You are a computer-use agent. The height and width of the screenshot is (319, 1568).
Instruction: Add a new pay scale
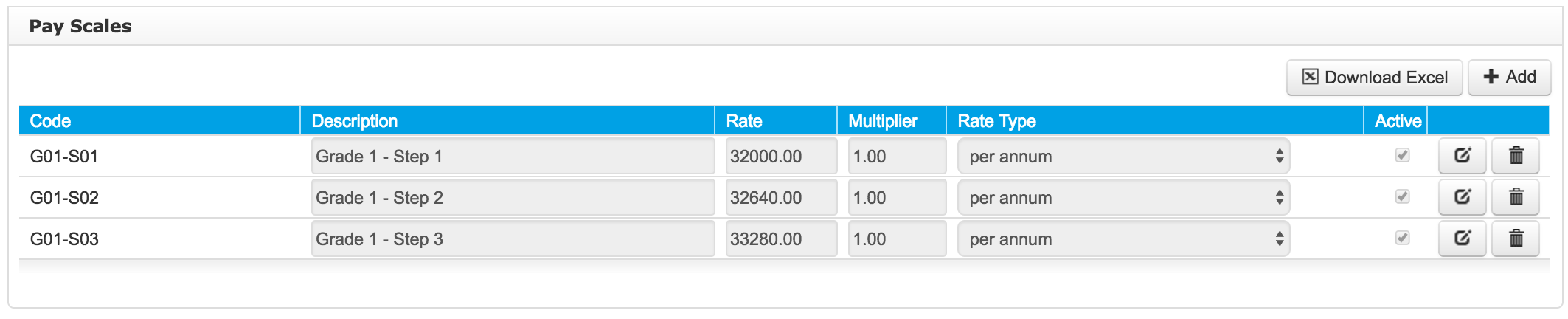[1509, 78]
